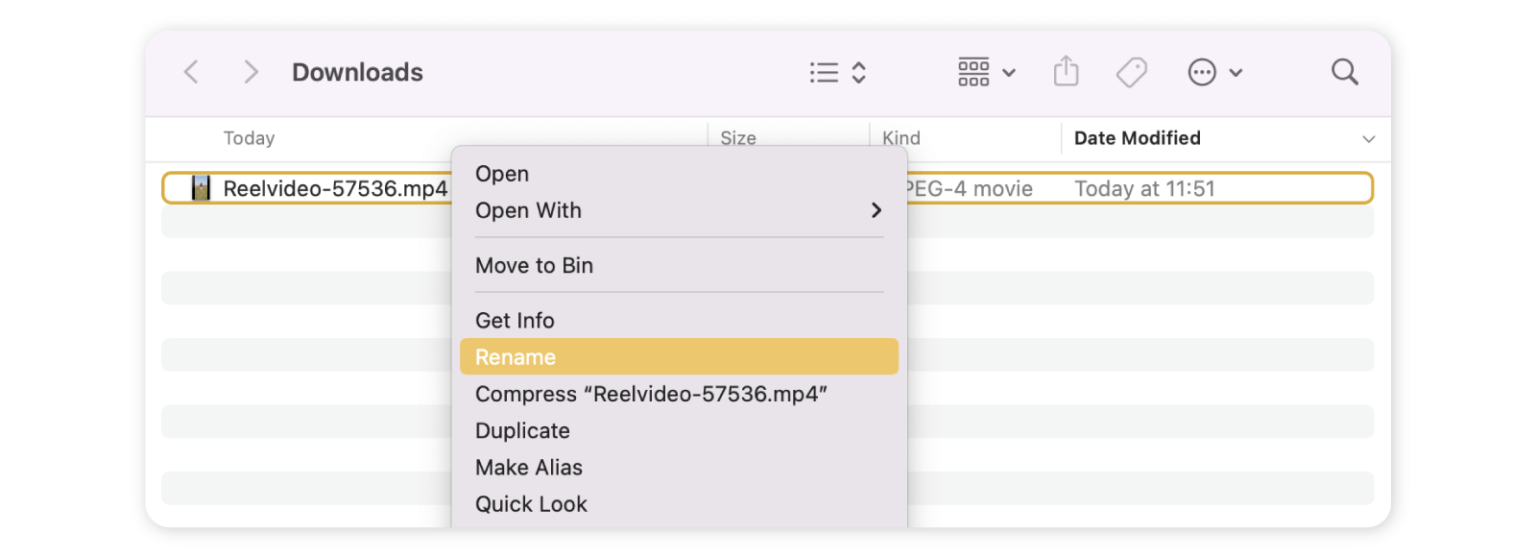1536x557 pixels.
Task: Select the Reelvideo-57536.mp4 file thumbnail
Action: click(201, 188)
